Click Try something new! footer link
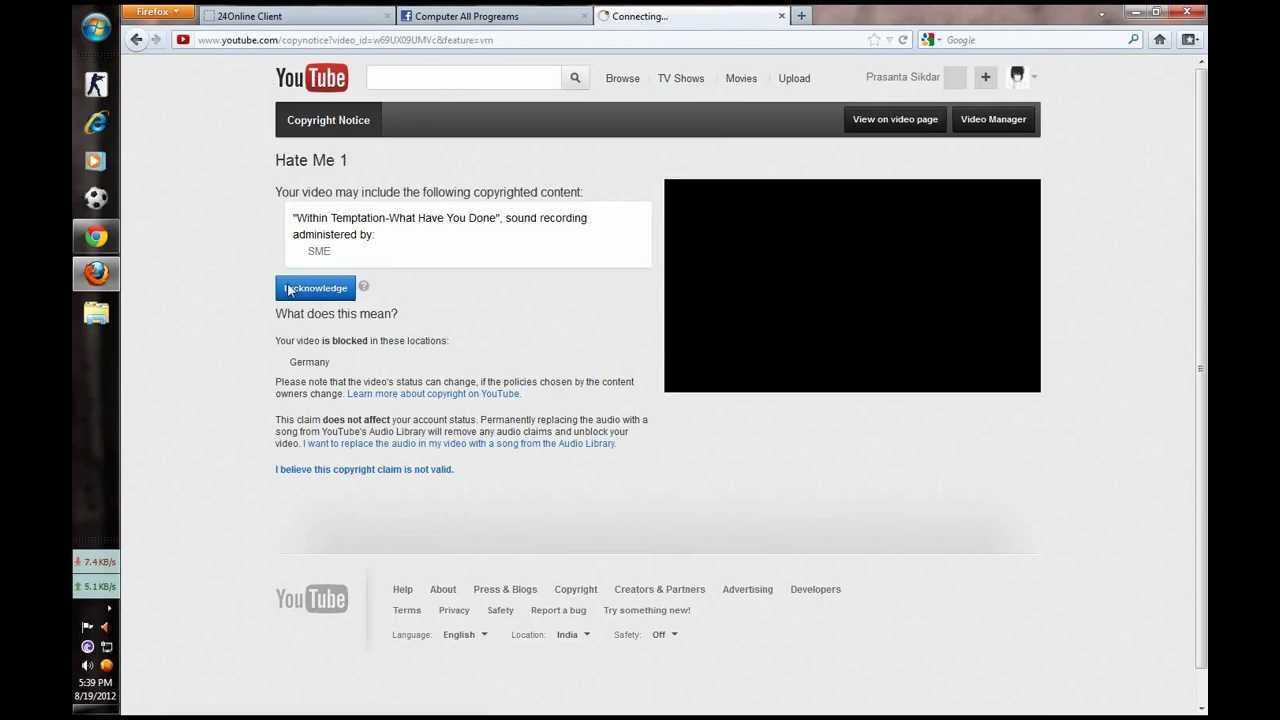This screenshot has width=1280, height=720. point(647,610)
